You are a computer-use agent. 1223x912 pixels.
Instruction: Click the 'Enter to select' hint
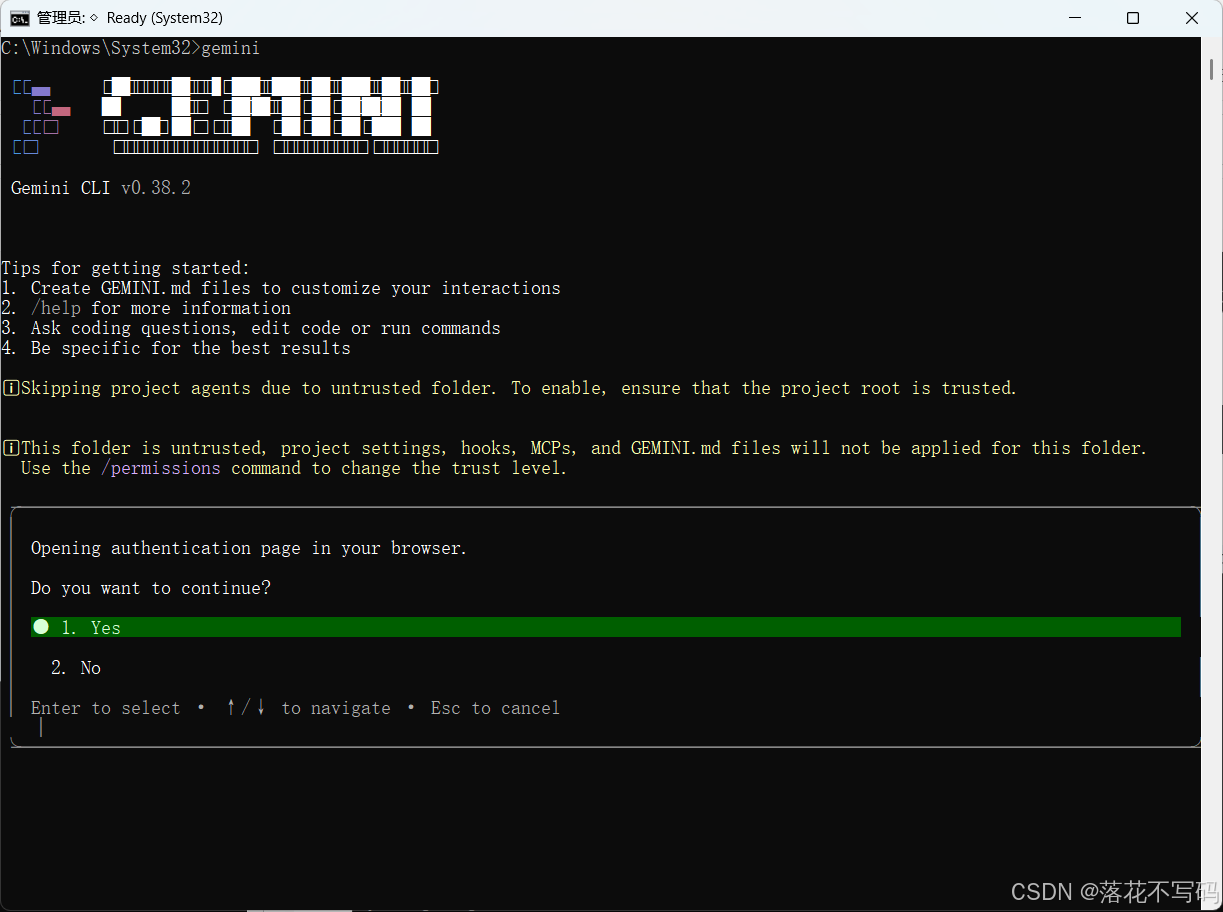point(106,708)
